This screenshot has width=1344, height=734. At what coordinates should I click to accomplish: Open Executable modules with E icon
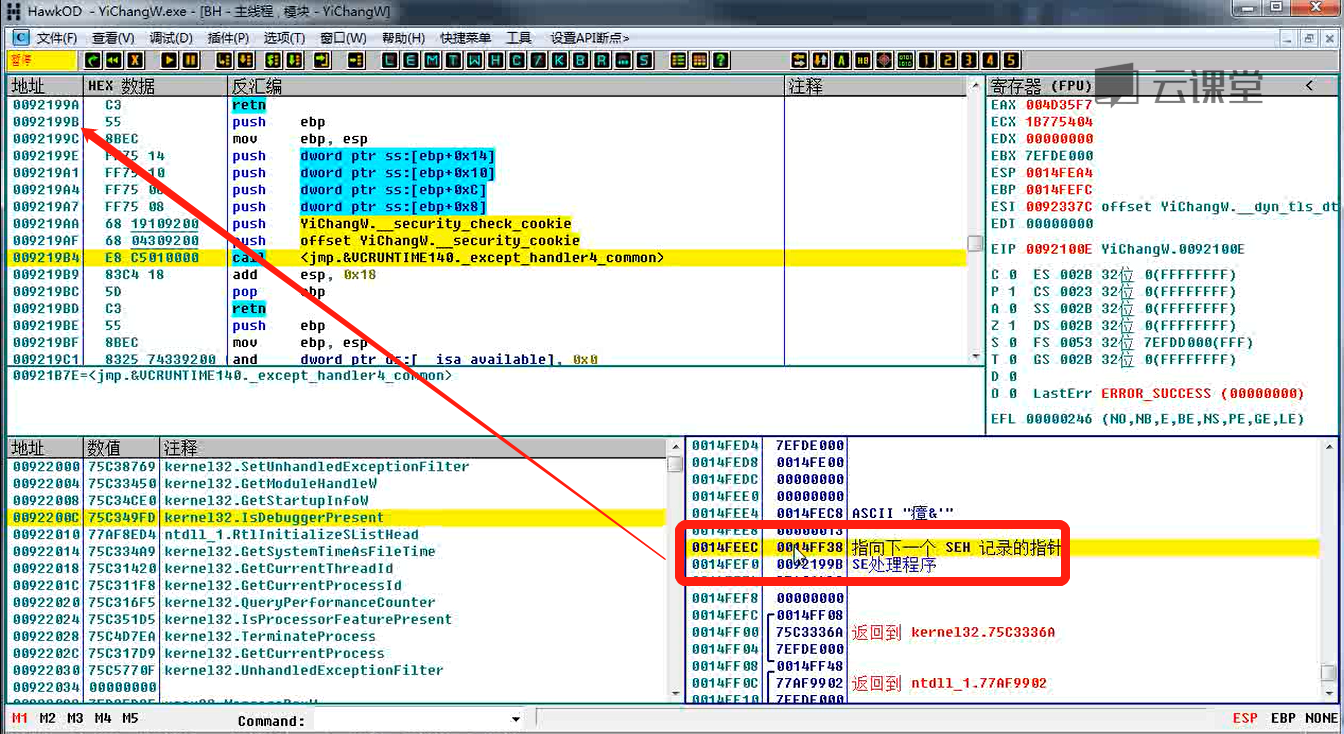[411, 60]
